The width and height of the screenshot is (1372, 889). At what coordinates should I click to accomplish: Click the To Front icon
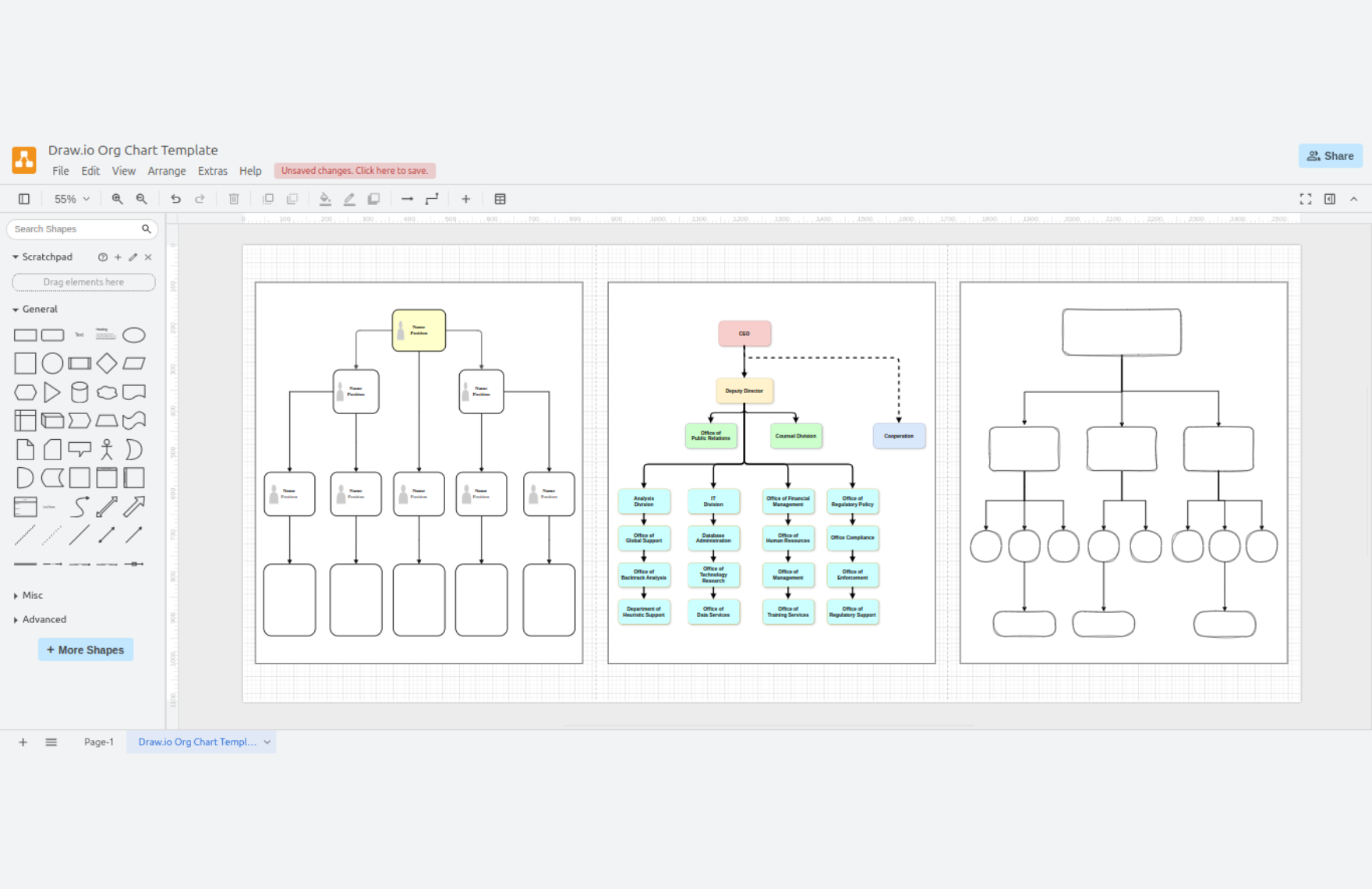point(268,199)
